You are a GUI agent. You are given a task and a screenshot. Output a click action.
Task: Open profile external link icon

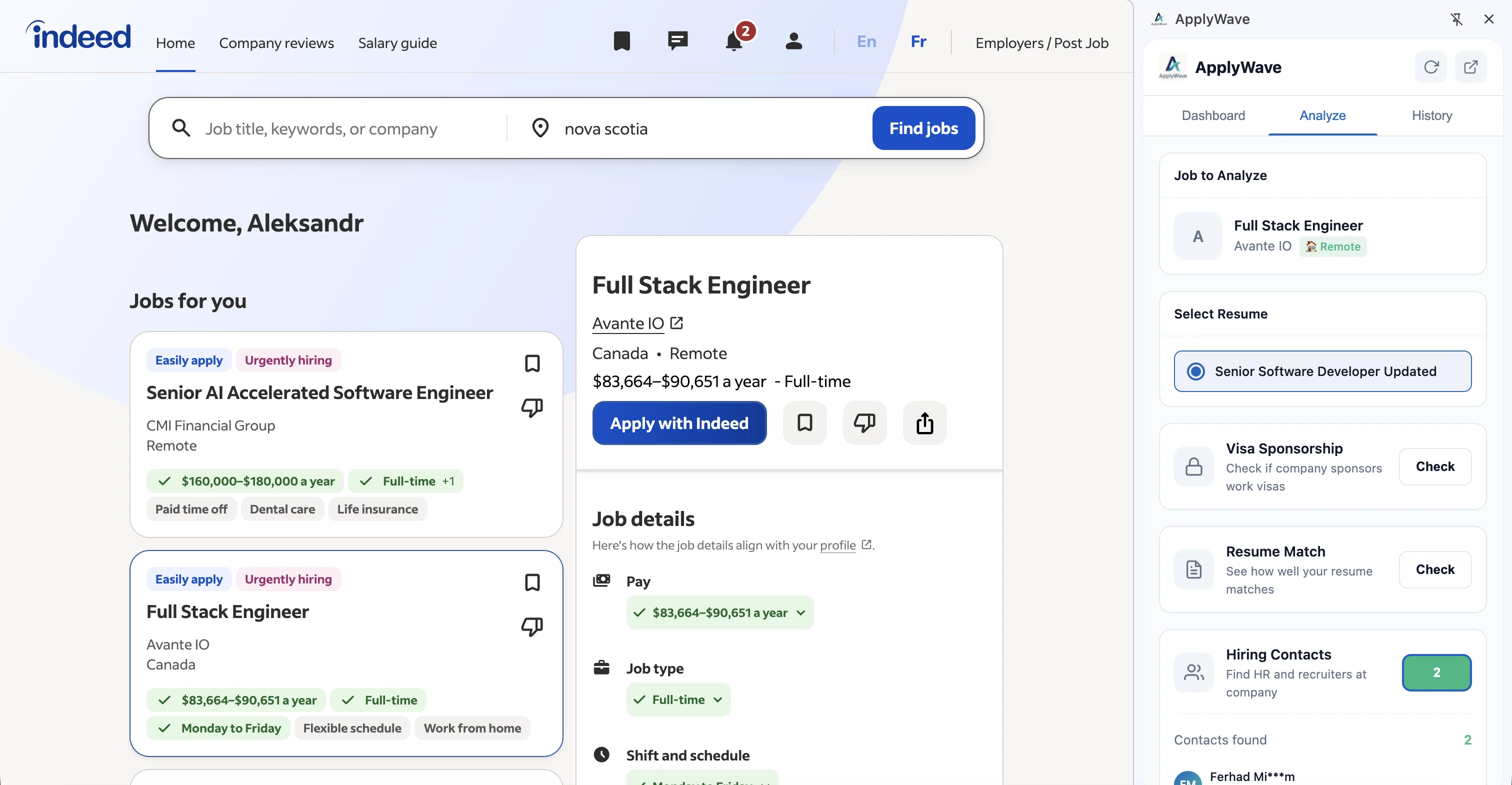(x=866, y=545)
